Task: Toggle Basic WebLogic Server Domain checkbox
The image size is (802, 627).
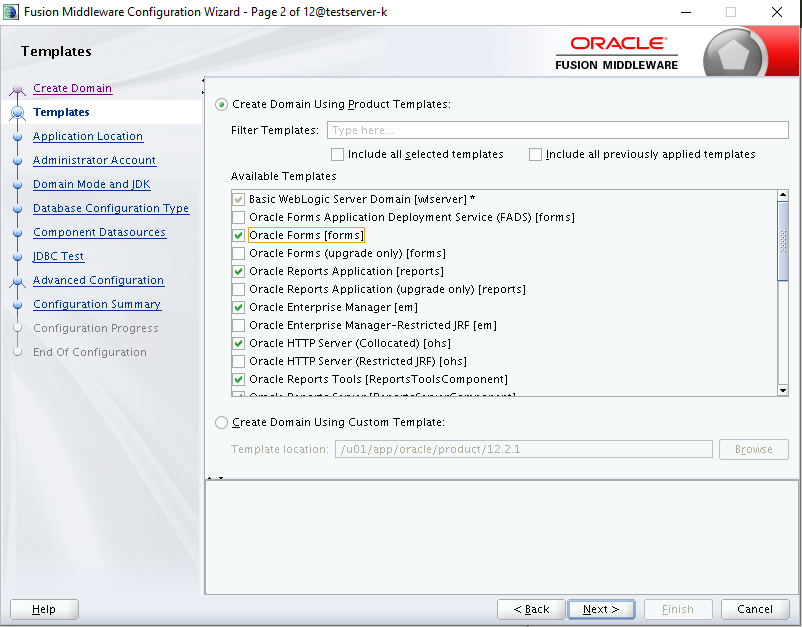Action: click(x=238, y=199)
